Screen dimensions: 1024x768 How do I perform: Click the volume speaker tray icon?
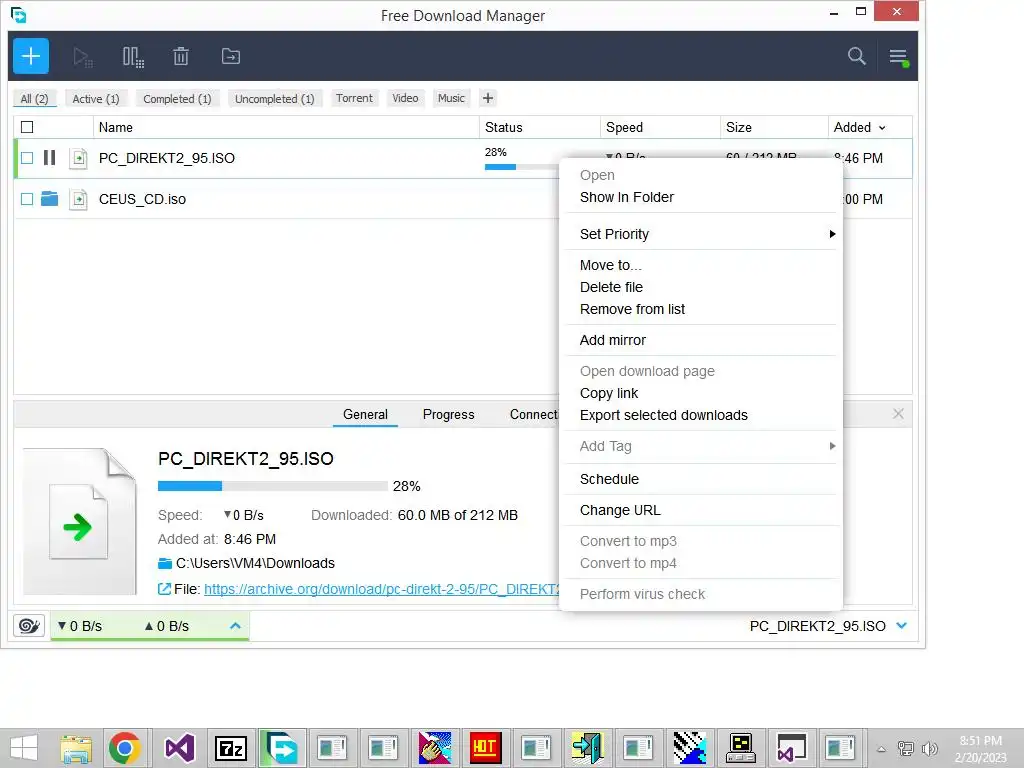(x=929, y=749)
